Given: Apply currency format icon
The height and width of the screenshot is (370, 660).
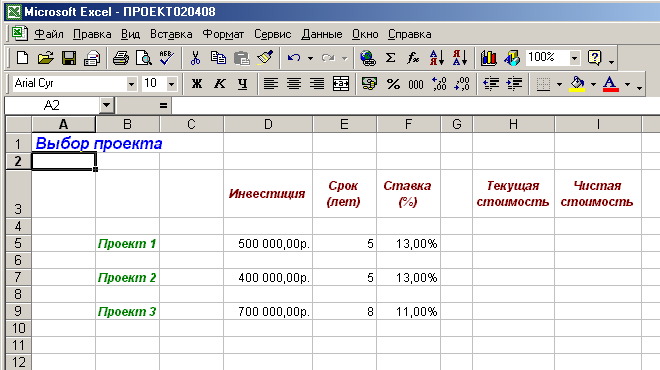Looking at the screenshot, I should click(369, 84).
